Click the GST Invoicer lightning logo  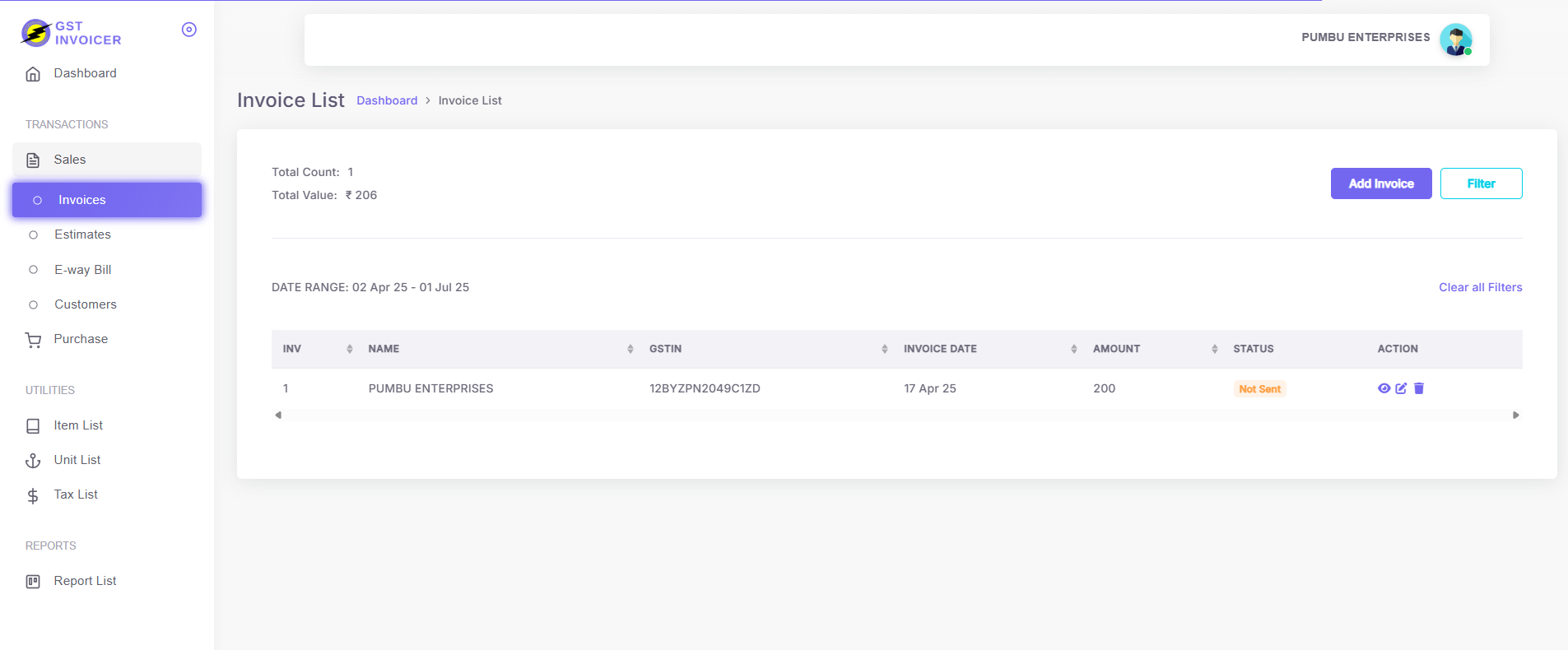[x=36, y=33]
